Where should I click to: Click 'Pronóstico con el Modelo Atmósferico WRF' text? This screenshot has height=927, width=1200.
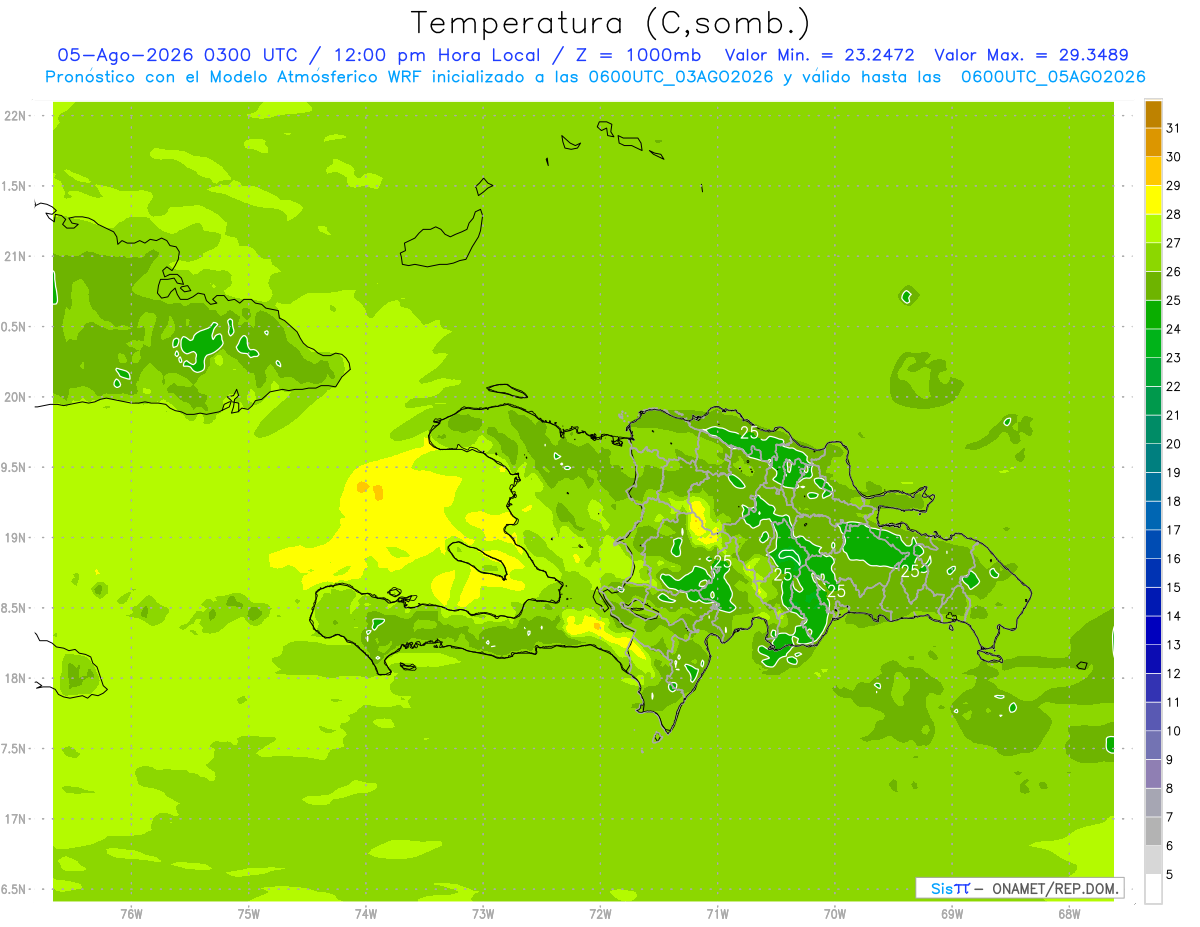pos(232,77)
